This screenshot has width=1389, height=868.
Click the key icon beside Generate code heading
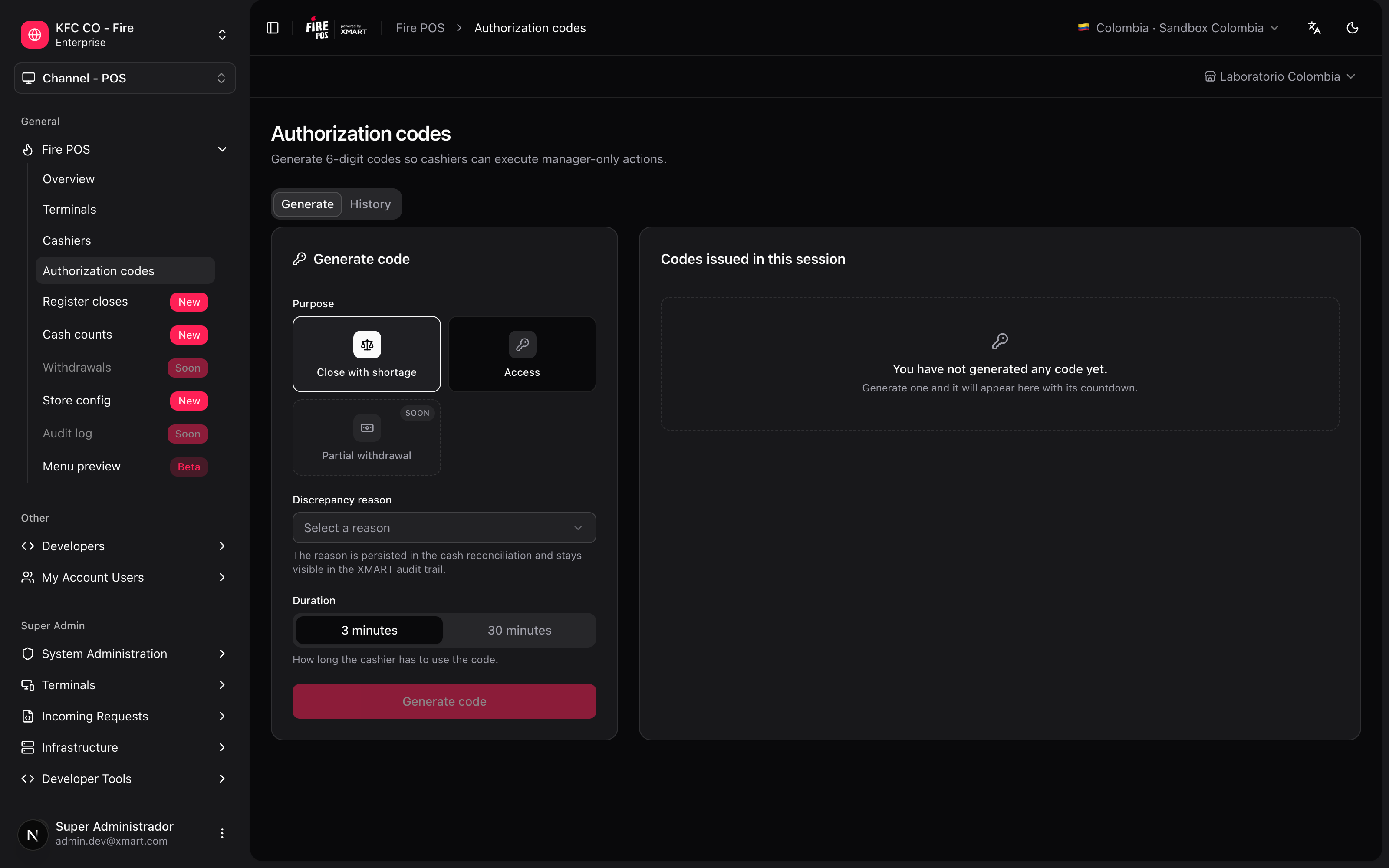(x=299, y=259)
